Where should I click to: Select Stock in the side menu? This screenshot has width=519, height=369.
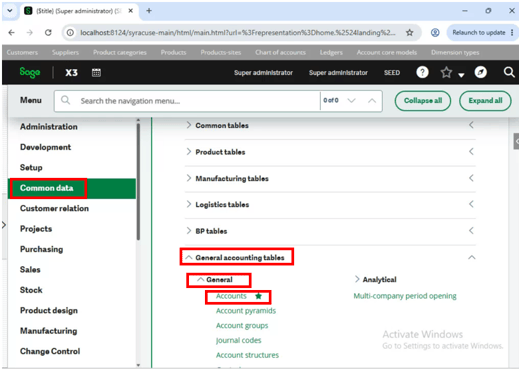click(31, 290)
